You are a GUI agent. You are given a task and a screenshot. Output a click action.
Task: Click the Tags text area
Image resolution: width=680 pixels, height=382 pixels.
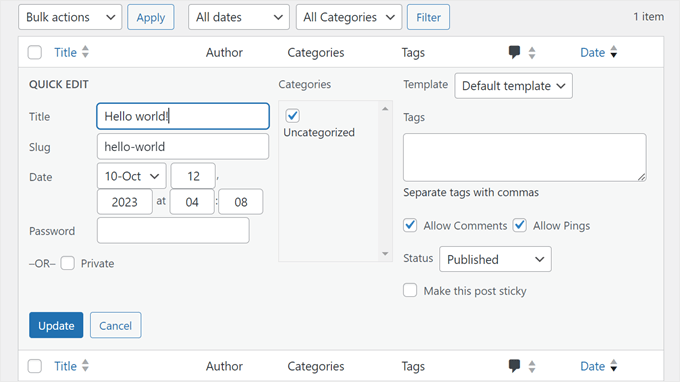pyautogui.click(x=525, y=157)
